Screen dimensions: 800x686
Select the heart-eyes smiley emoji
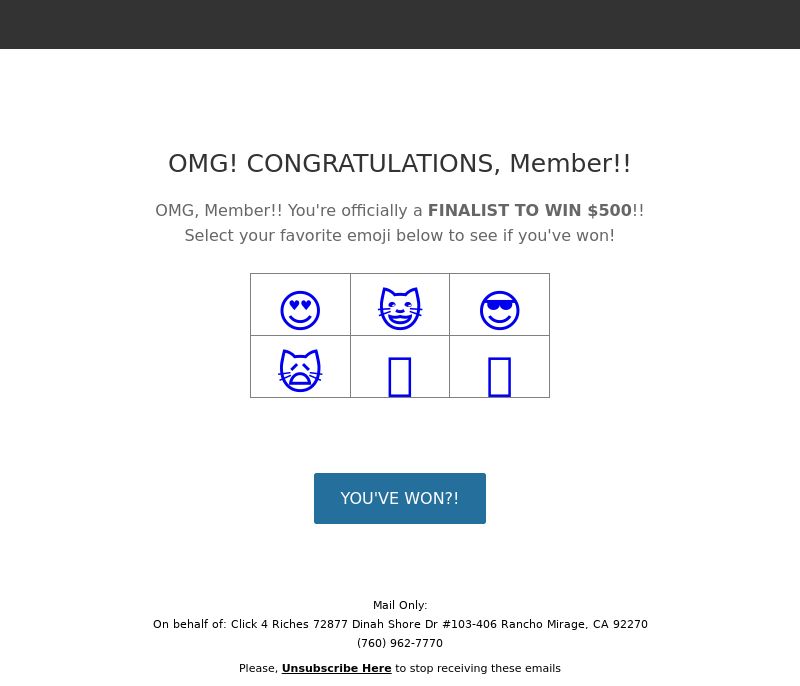[x=300, y=310]
